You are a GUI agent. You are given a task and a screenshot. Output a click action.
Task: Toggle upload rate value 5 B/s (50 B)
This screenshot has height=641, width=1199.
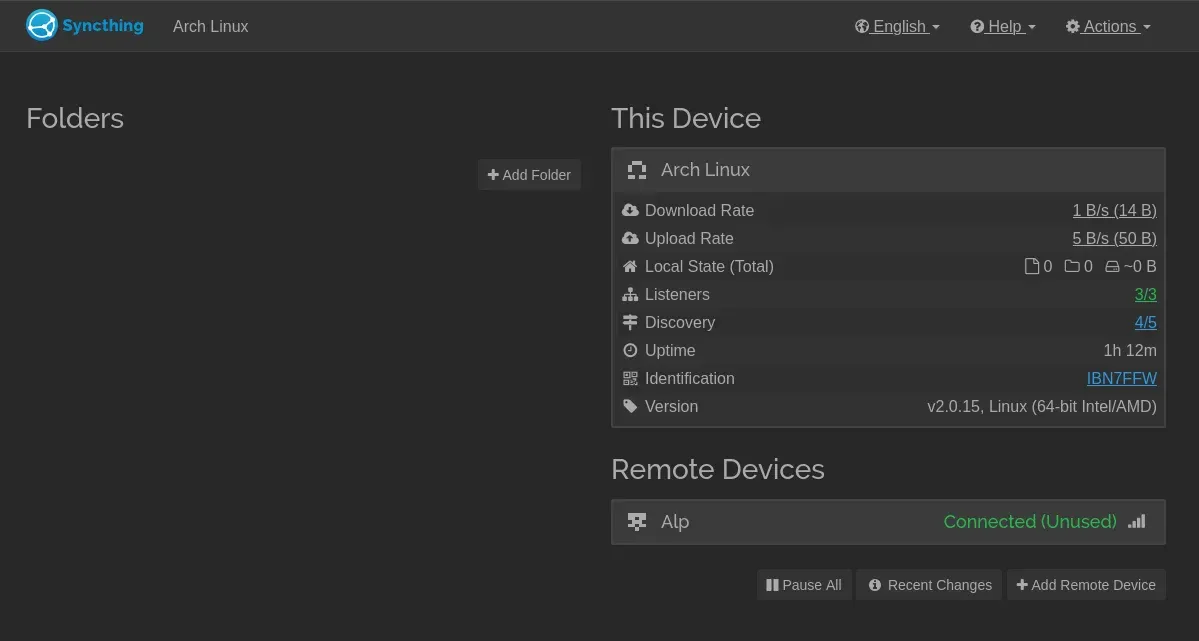(x=1114, y=238)
